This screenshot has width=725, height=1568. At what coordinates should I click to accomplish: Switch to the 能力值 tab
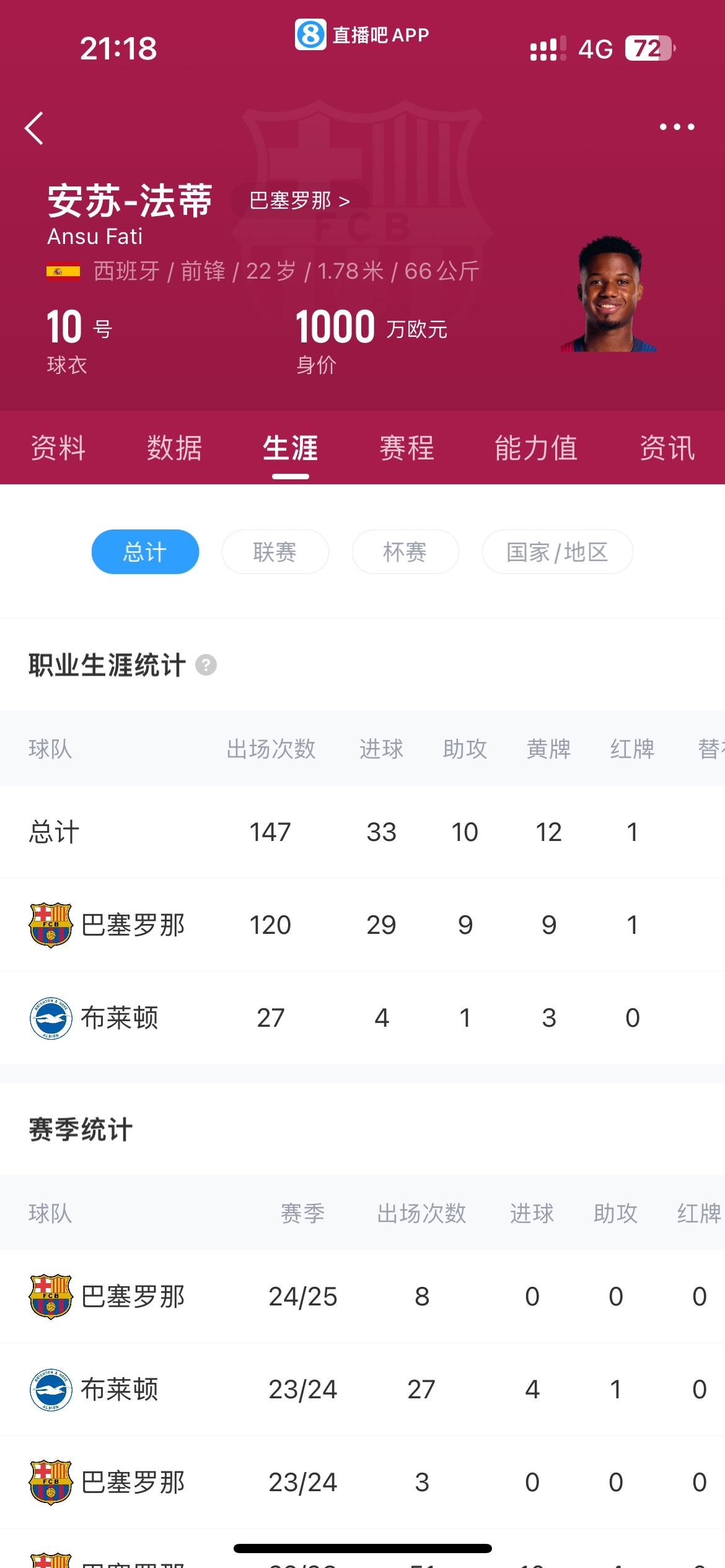pos(536,448)
